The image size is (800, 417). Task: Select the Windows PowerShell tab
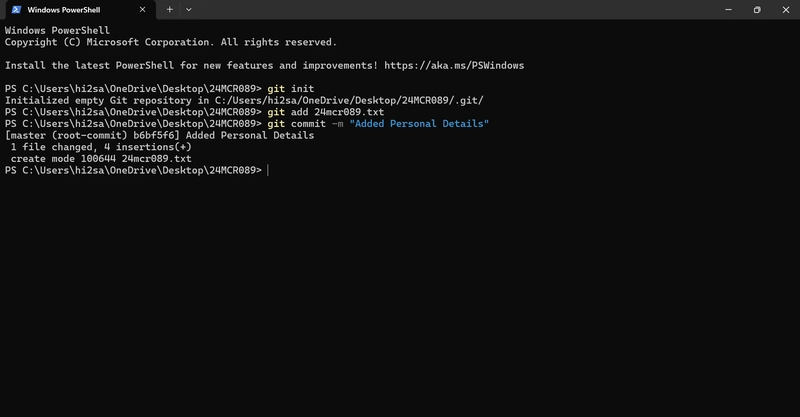pos(79,10)
